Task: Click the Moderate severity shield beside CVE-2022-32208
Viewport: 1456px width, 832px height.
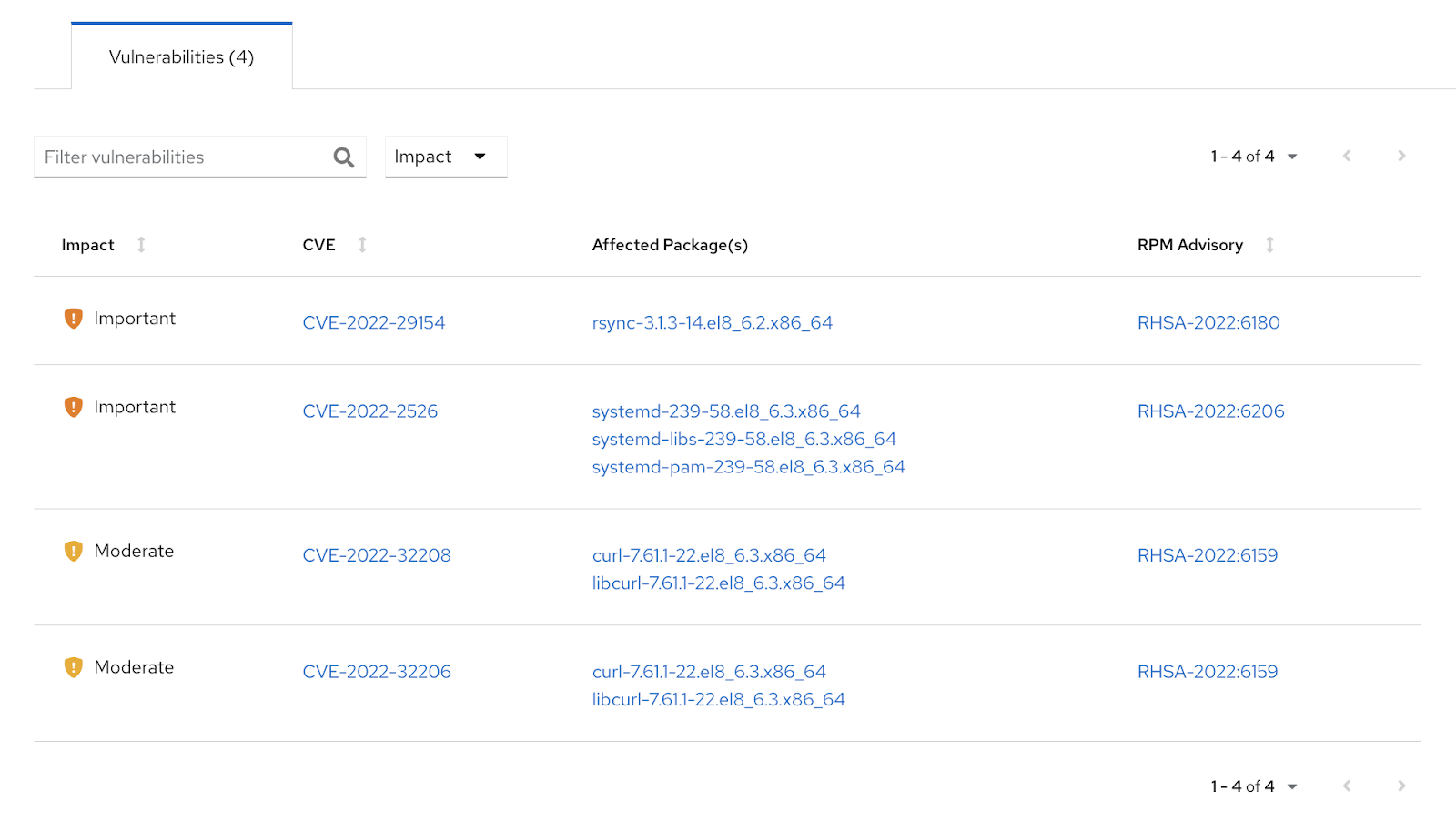Action: click(x=73, y=551)
